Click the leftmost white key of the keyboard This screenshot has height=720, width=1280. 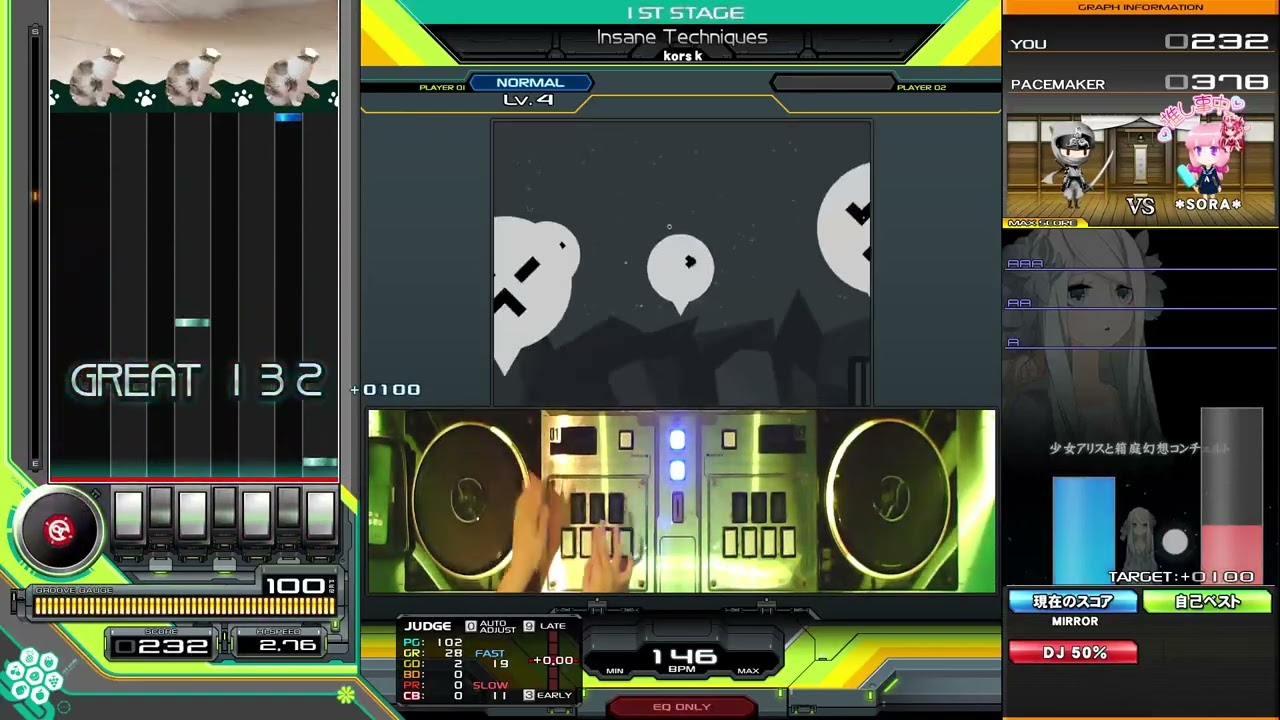(128, 515)
